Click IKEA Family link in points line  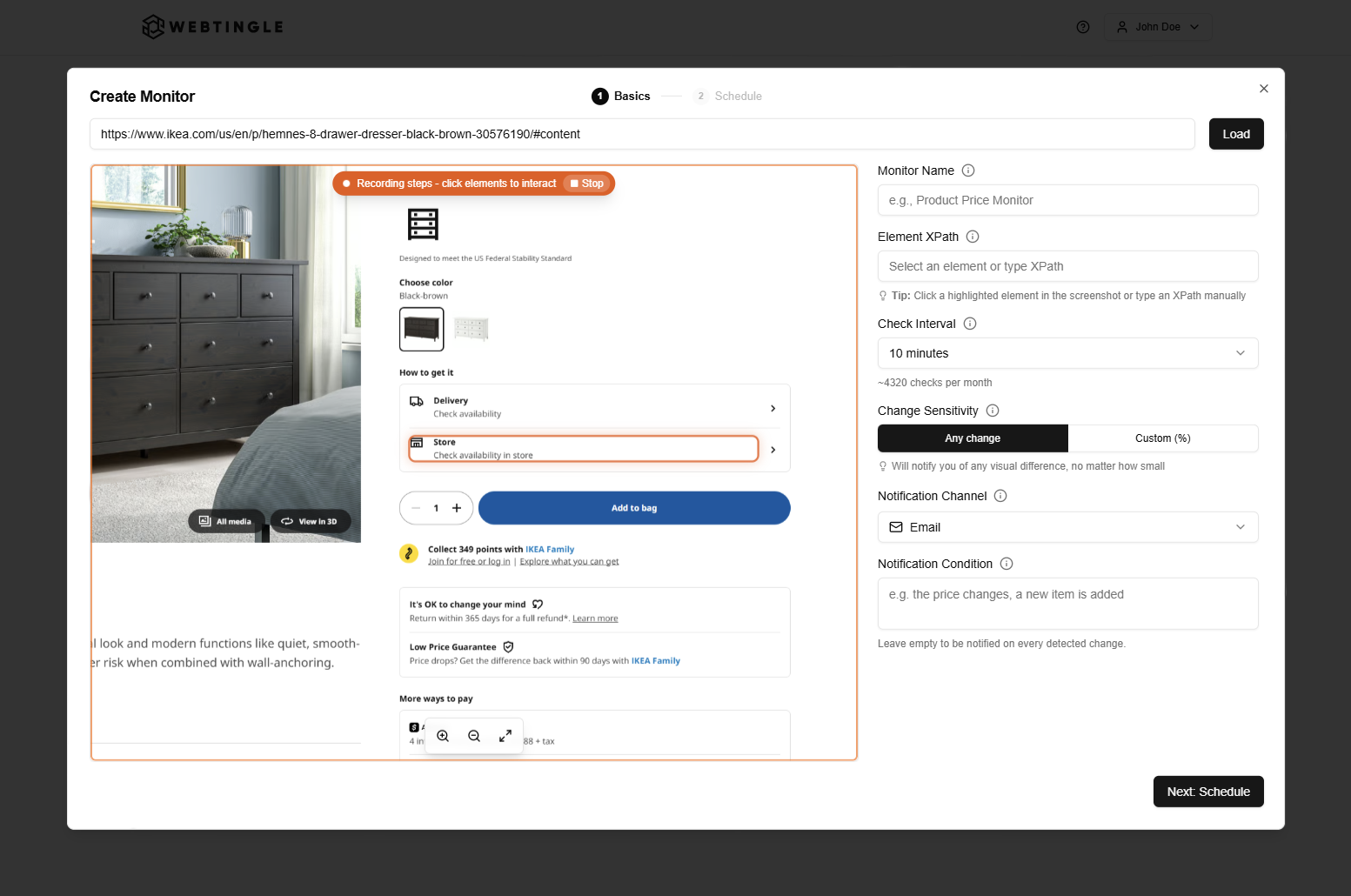coord(550,550)
